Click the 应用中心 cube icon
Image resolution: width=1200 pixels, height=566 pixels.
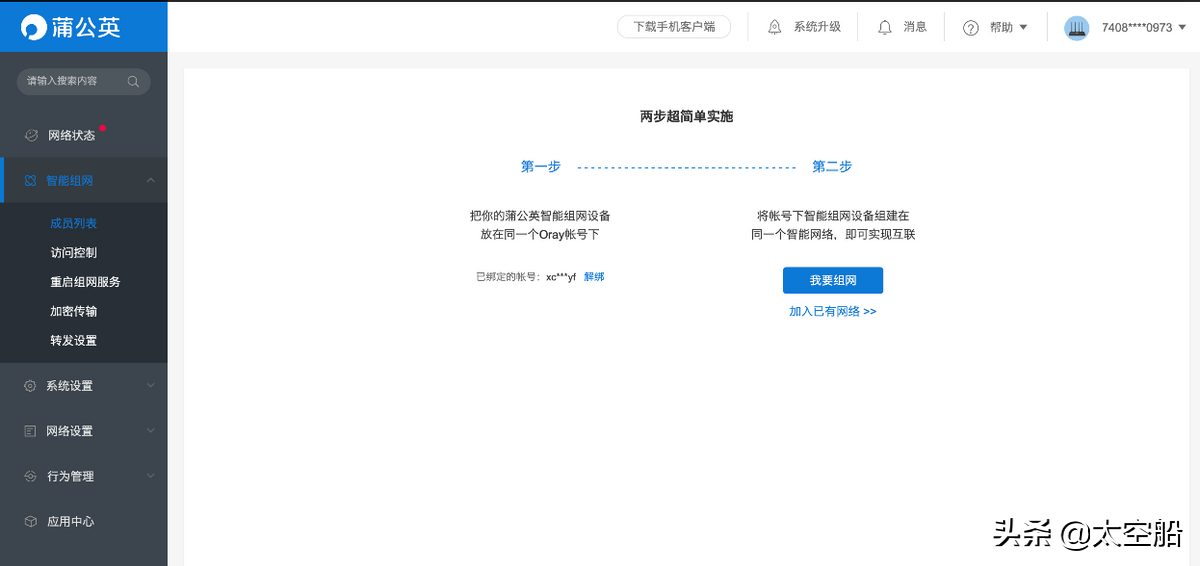pyautogui.click(x=30, y=521)
